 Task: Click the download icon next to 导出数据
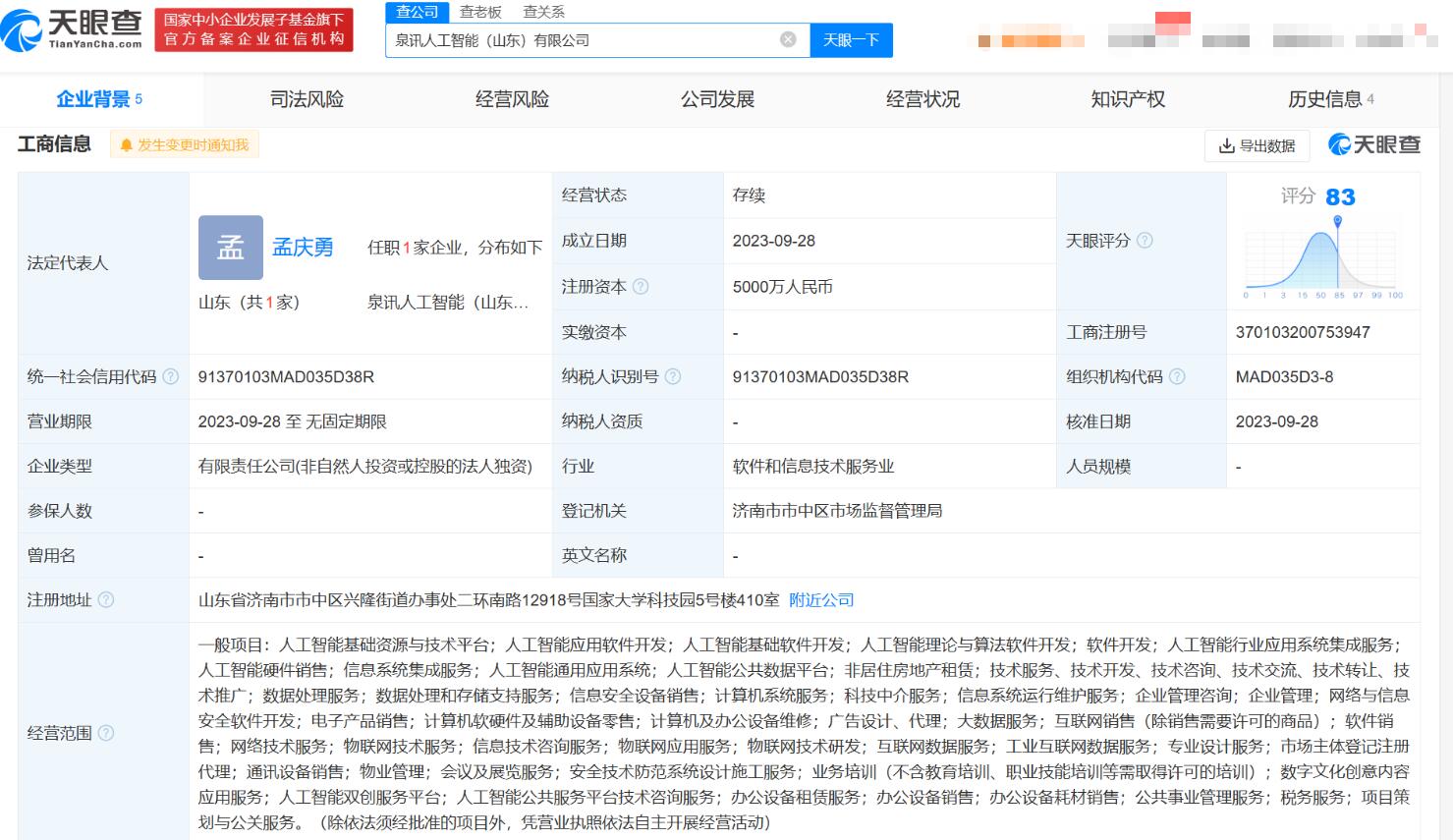pos(1226,144)
